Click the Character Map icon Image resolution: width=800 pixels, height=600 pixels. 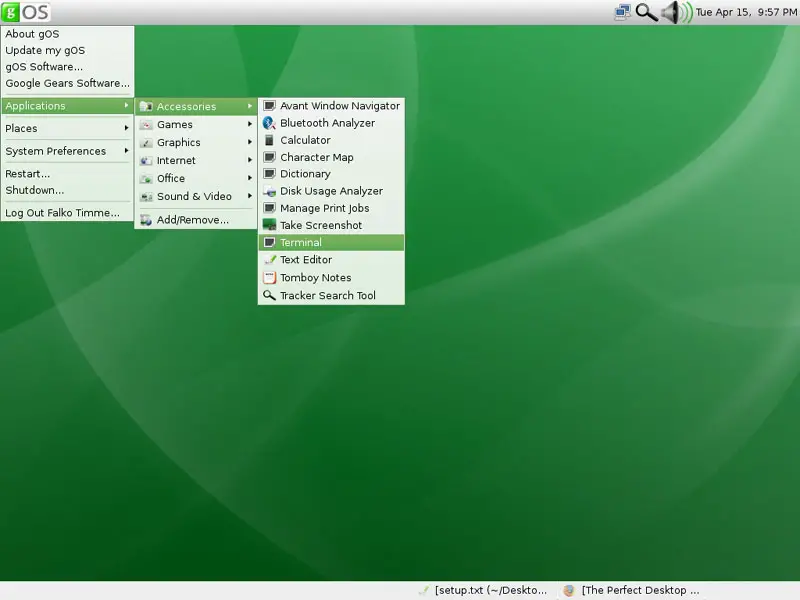pos(269,157)
